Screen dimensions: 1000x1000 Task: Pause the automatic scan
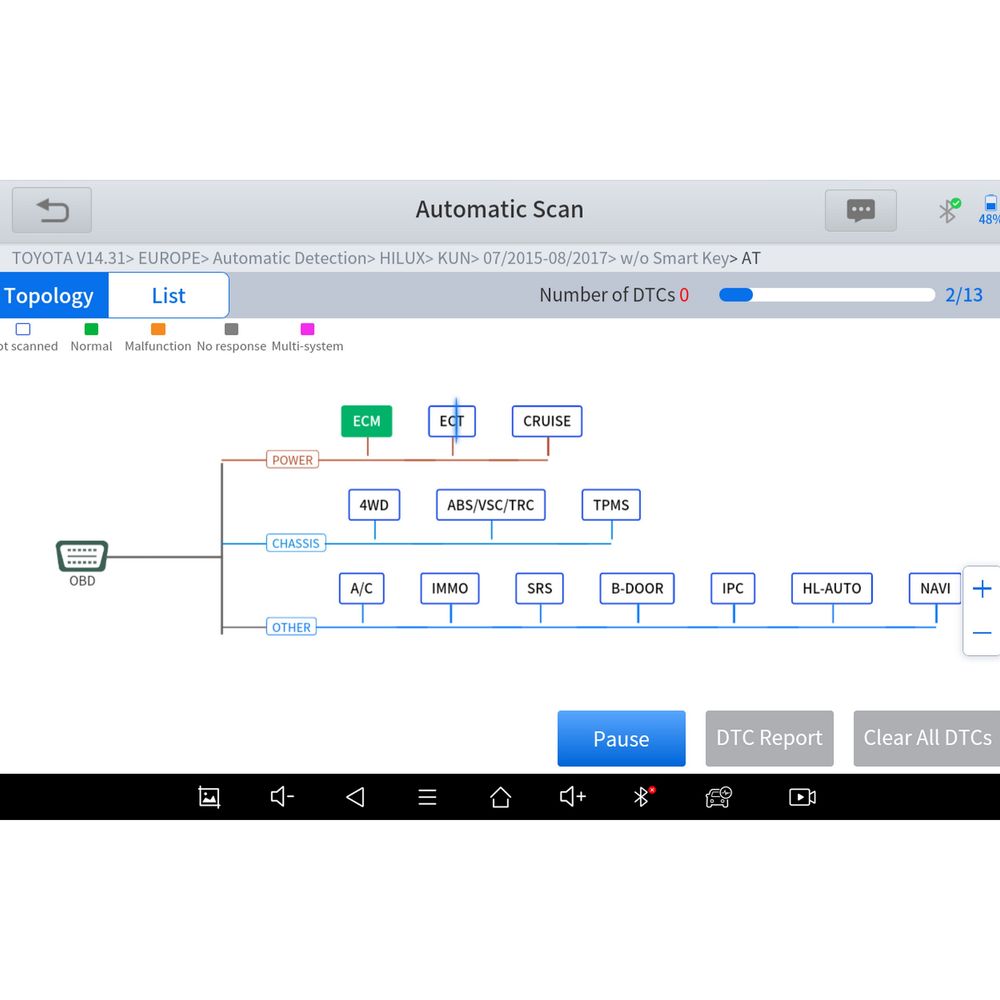[621, 739]
